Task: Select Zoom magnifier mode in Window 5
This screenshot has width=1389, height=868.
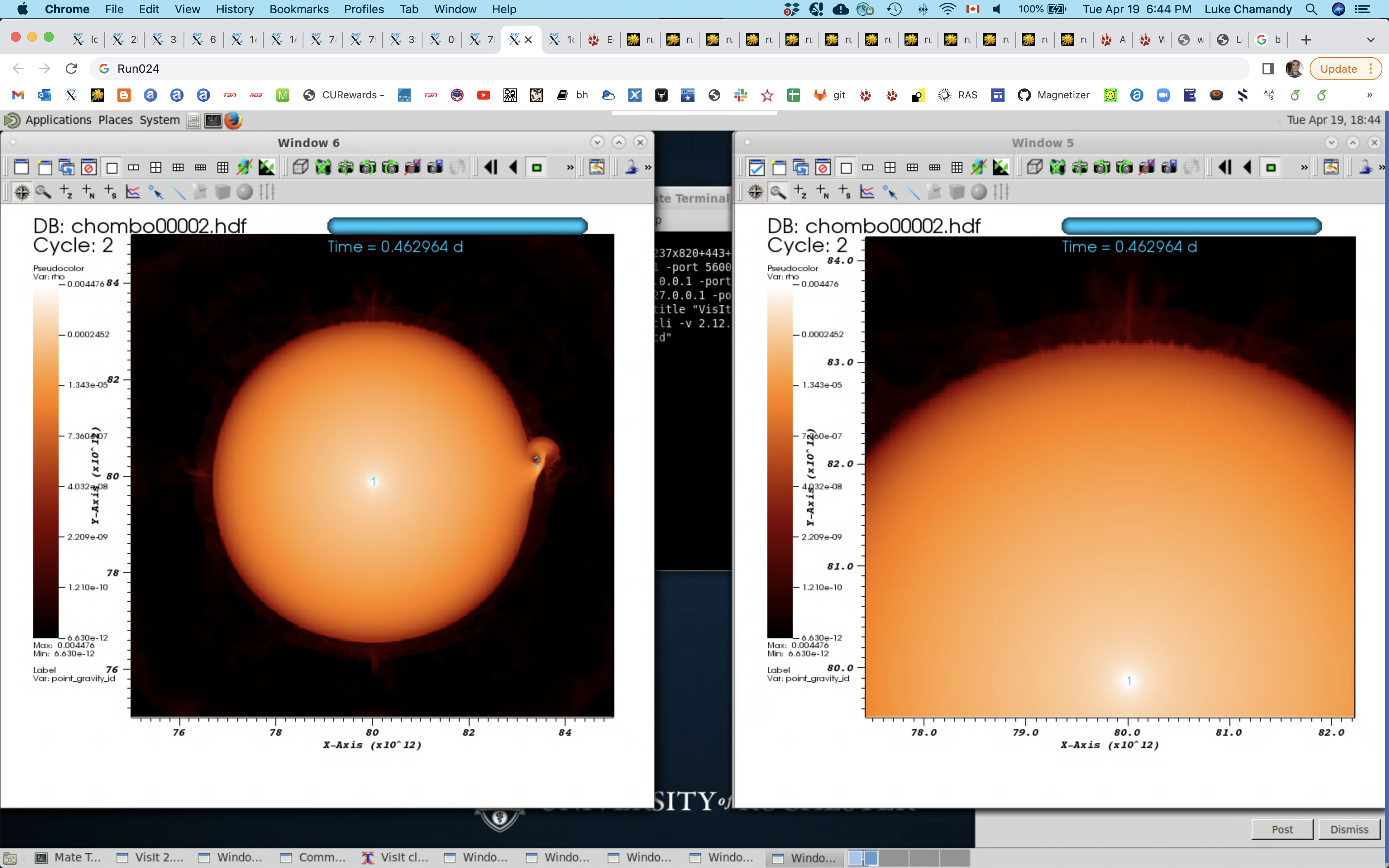Action: pos(778,192)
